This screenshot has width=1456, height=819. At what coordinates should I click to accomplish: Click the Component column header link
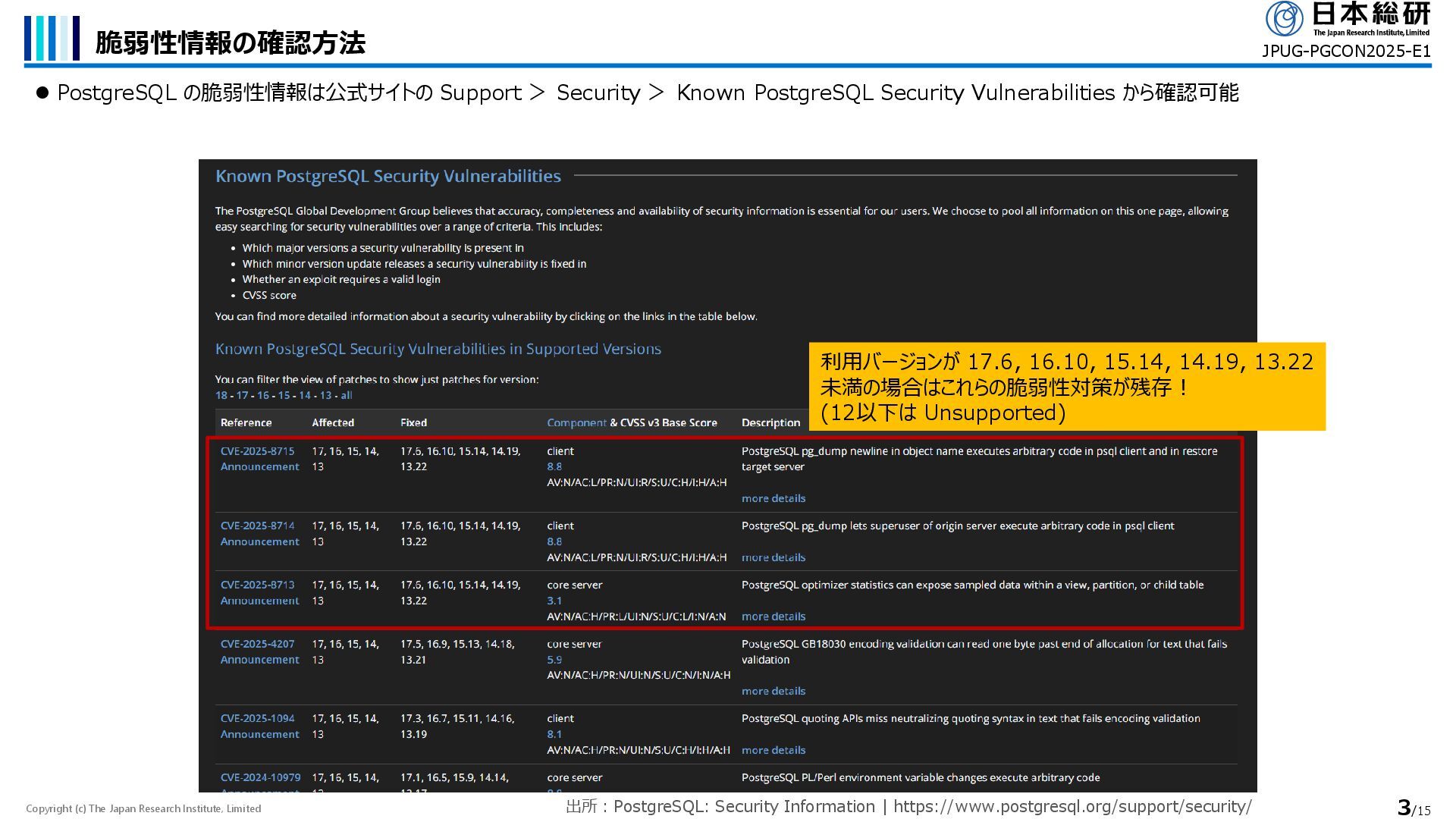pyautogui.click(x=576, y=422)
